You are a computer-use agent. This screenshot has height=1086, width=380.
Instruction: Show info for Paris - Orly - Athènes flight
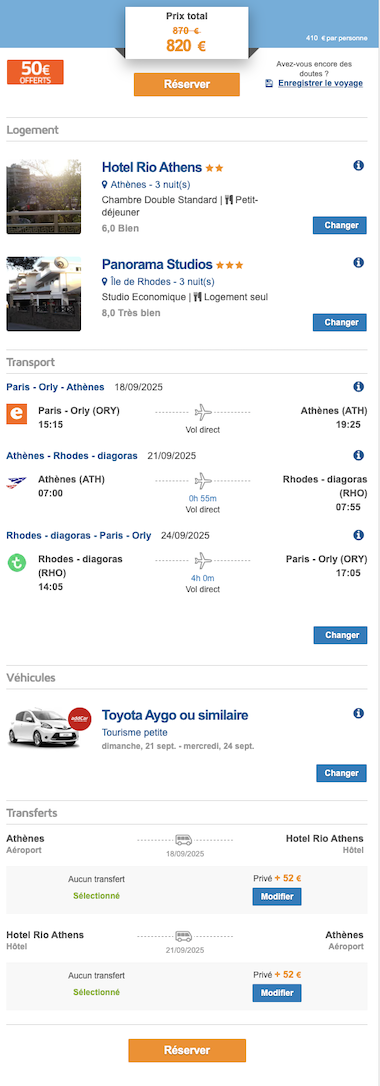[359, 386]
